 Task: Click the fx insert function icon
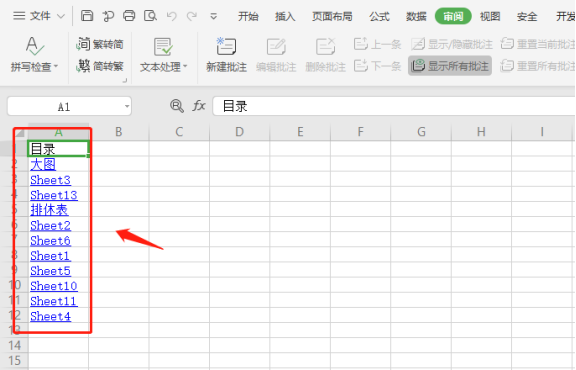[x=199, y=106]
